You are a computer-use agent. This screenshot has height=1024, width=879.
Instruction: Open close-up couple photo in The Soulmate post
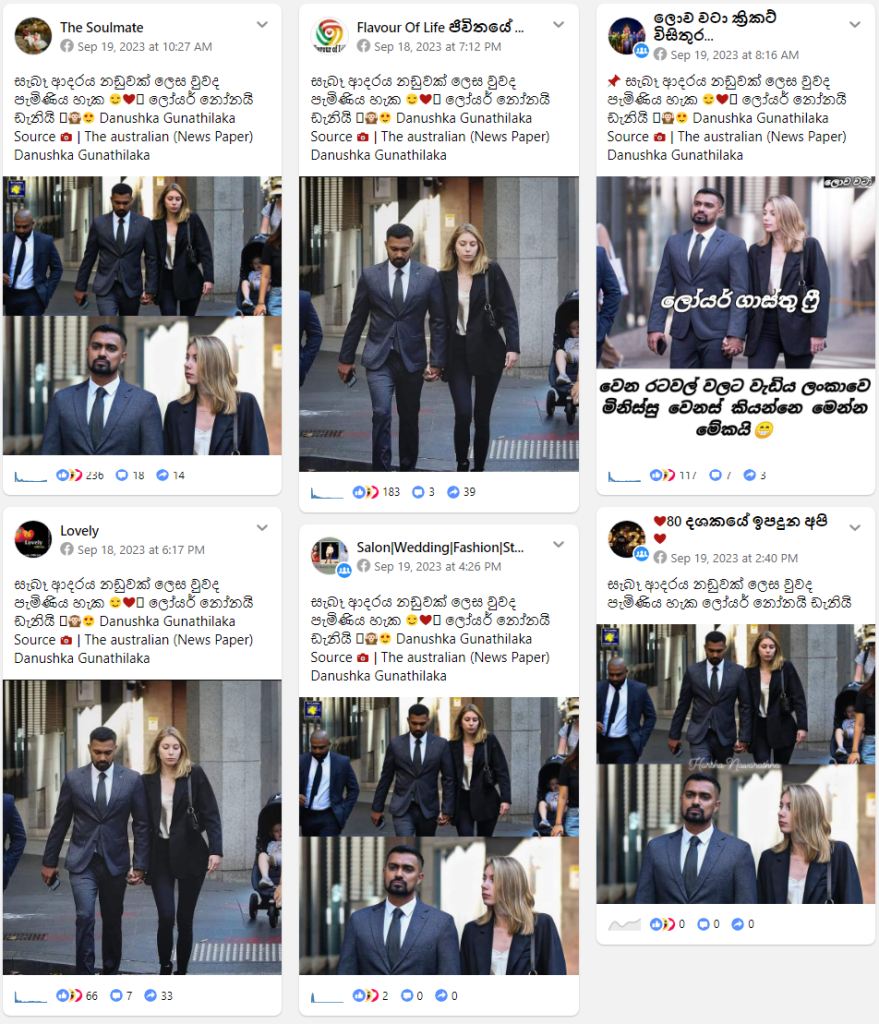tap(142, 386)
